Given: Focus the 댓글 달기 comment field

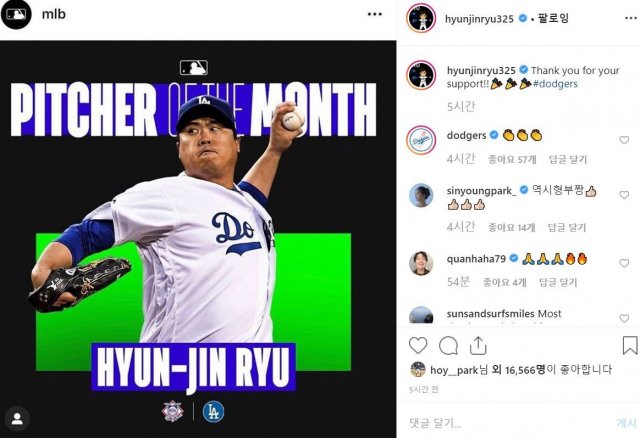Looking at the screenshot, I should coord(506,423).
